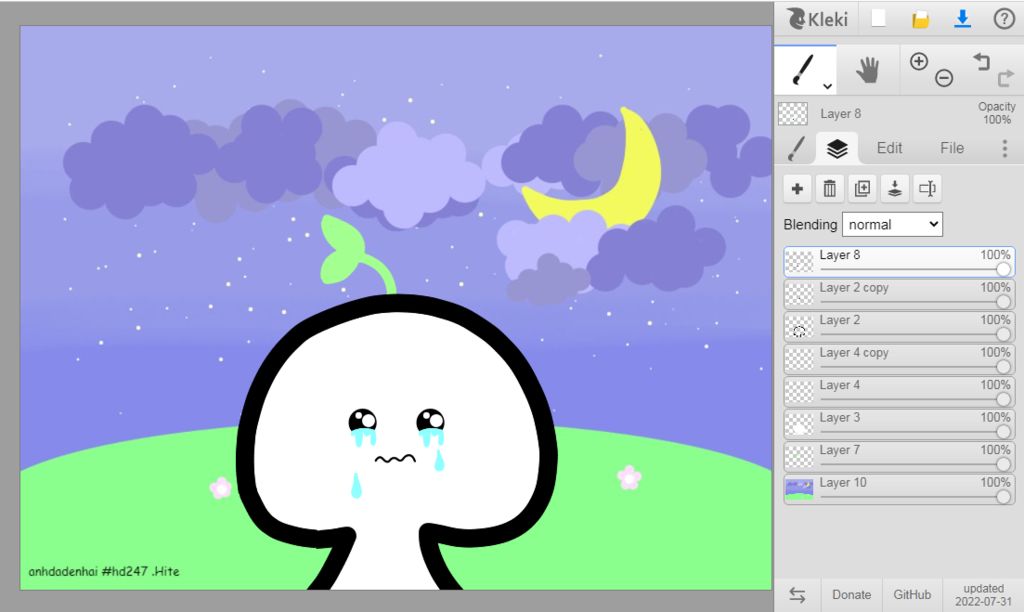Click the Layer 3 opacity slider handle
Viewport: 1024px width, 612px height.
pos(1003,431)
